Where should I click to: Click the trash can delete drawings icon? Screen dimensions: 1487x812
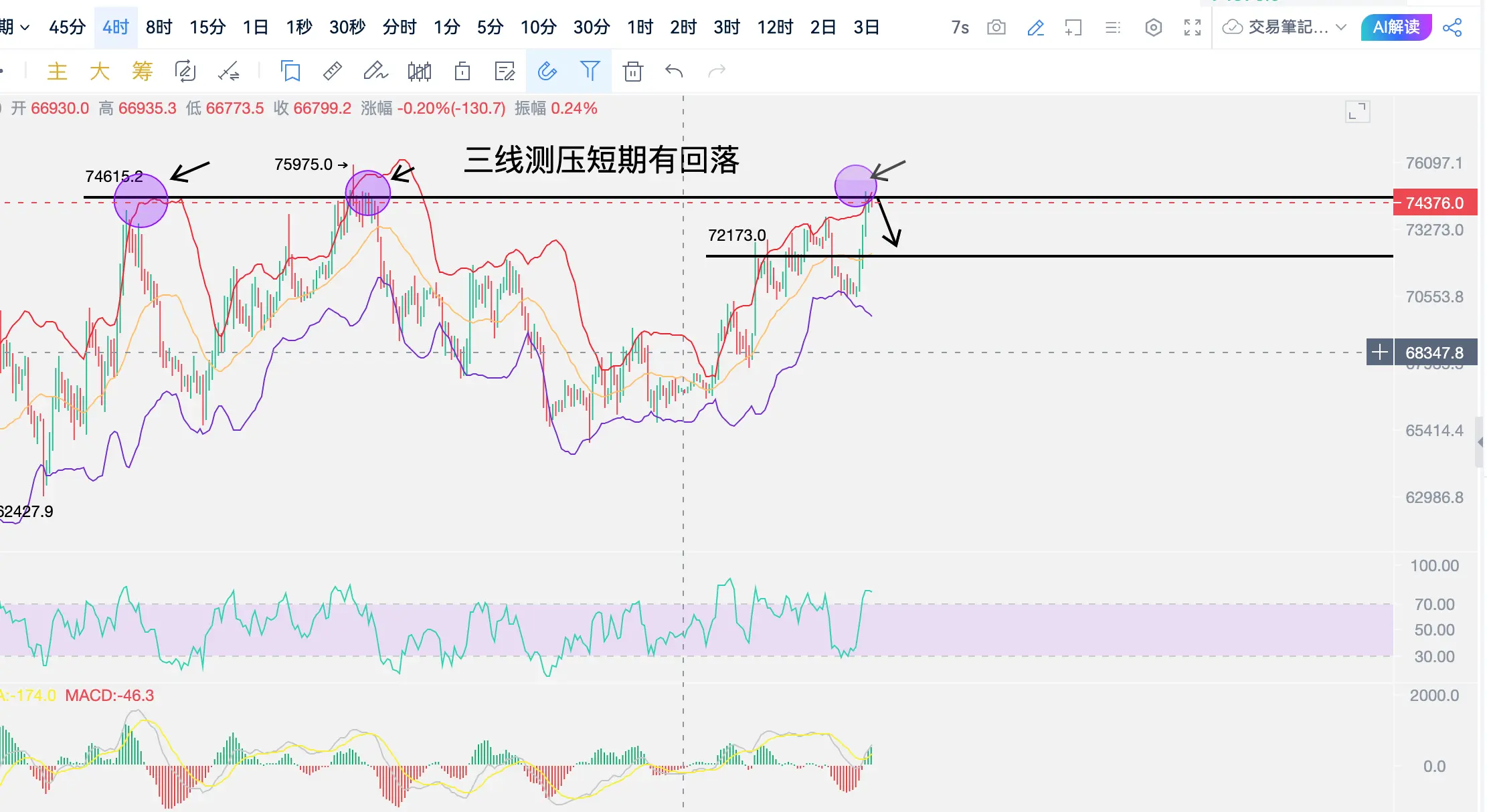pos(632,71)
